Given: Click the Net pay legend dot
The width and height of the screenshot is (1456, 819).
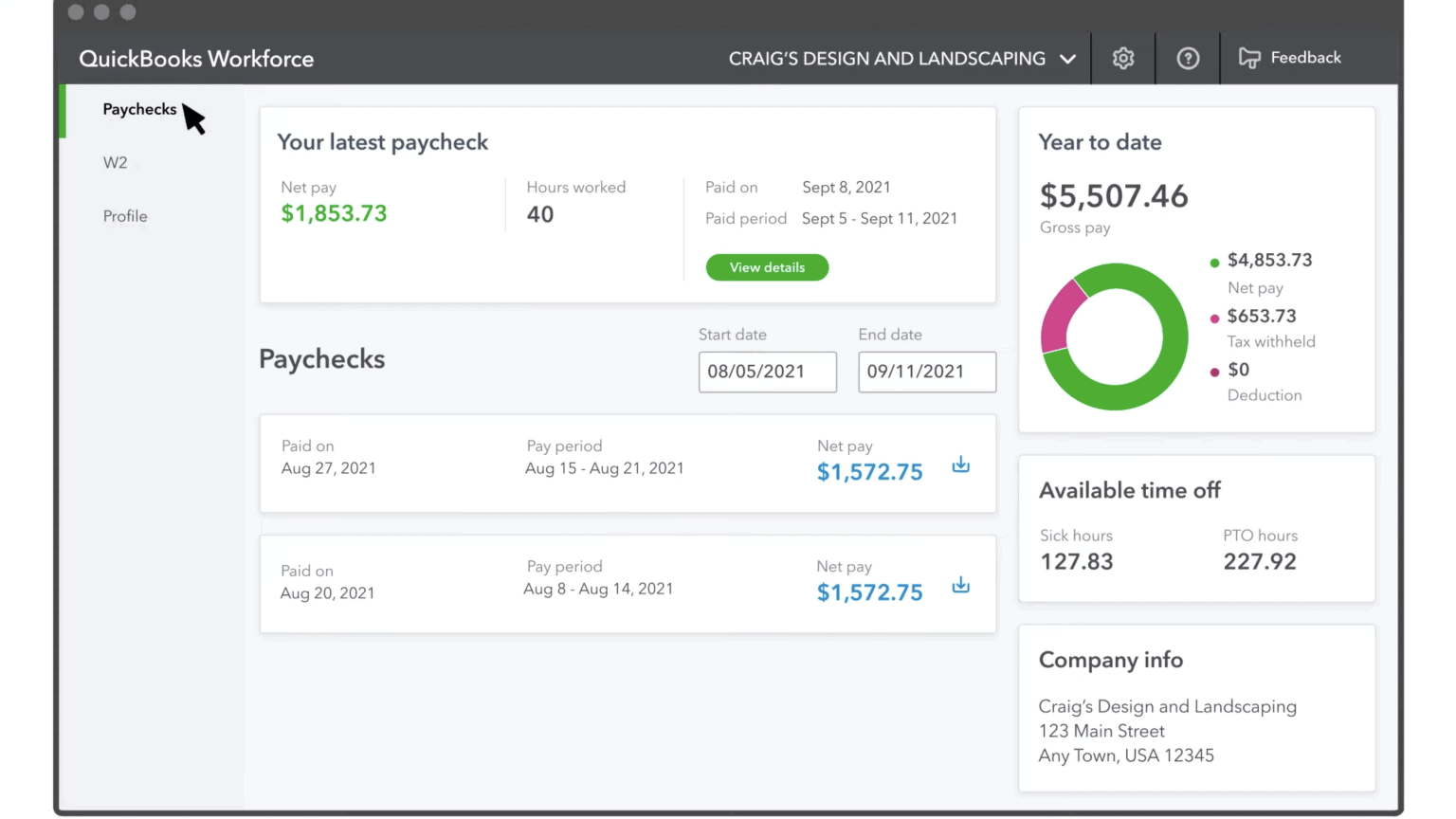Looking at the screenshot, I should tap(1214, 262).
